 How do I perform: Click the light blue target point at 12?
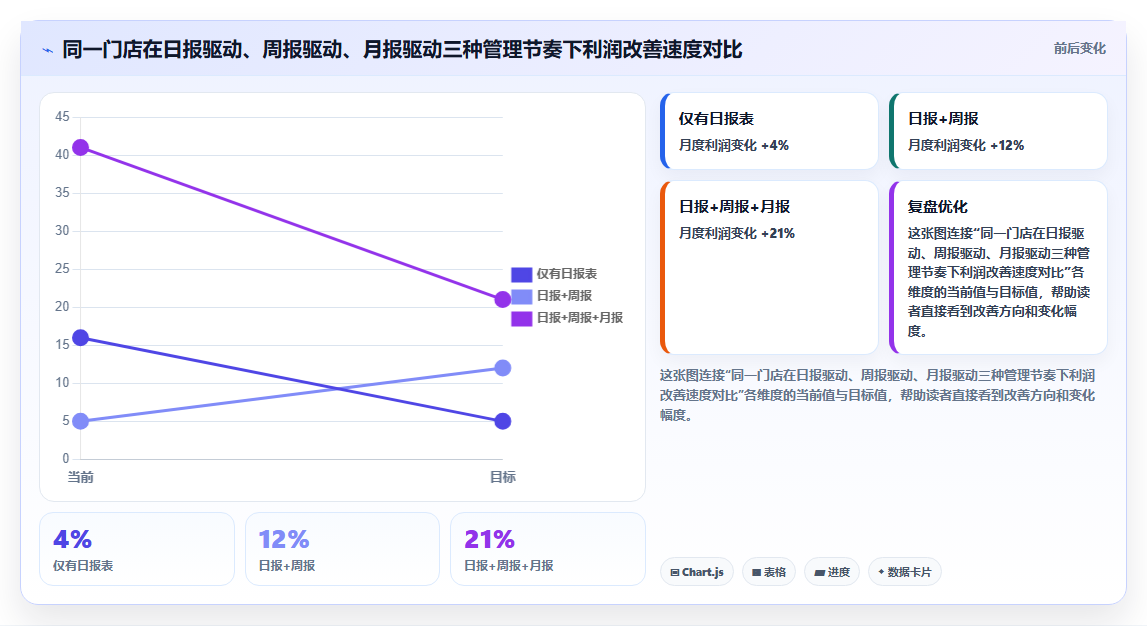tap(503, 368)
